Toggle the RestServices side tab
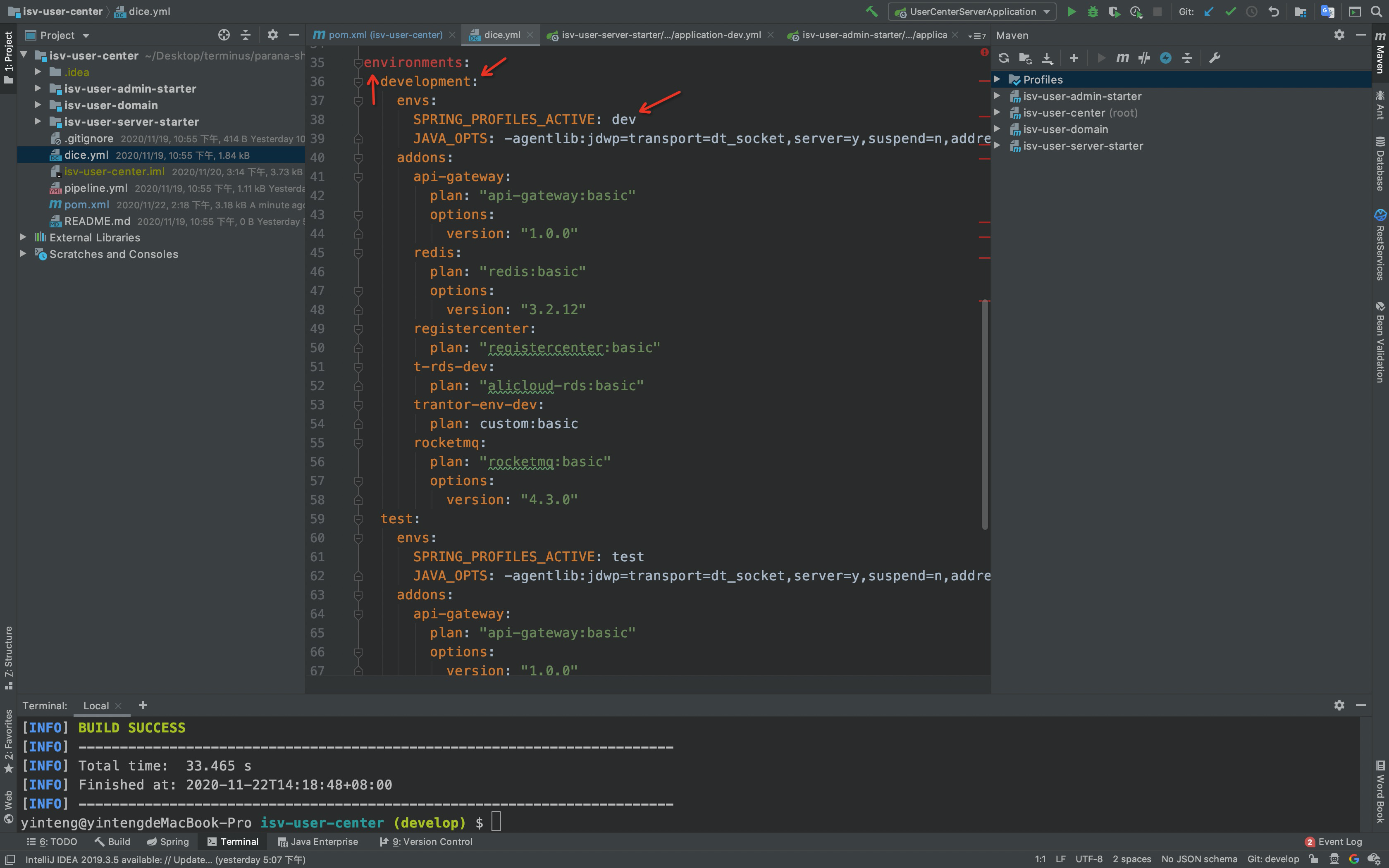 tap(1380, 245)
